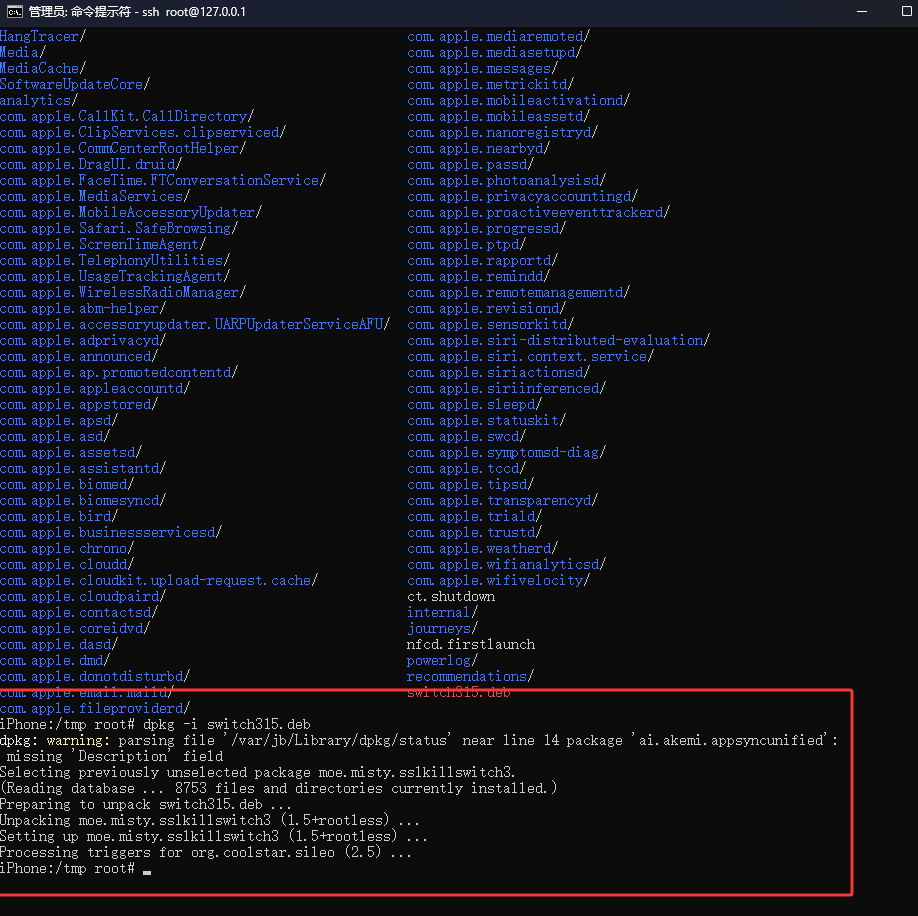This screenshot has width=918, height=916.
Task: Click 'com.apple.weatherd/' entry
Action: pos(482,548)
